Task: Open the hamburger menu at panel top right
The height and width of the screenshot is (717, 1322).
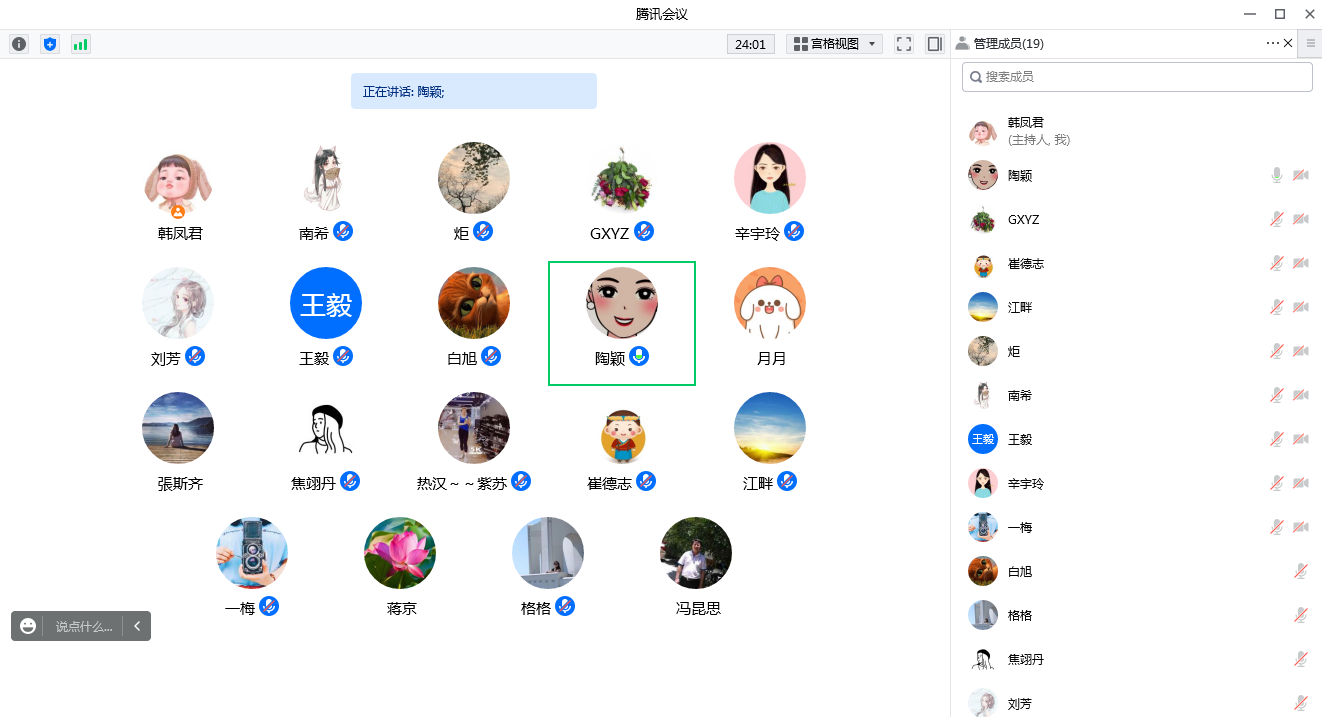Action: [x=1310, y=43]
